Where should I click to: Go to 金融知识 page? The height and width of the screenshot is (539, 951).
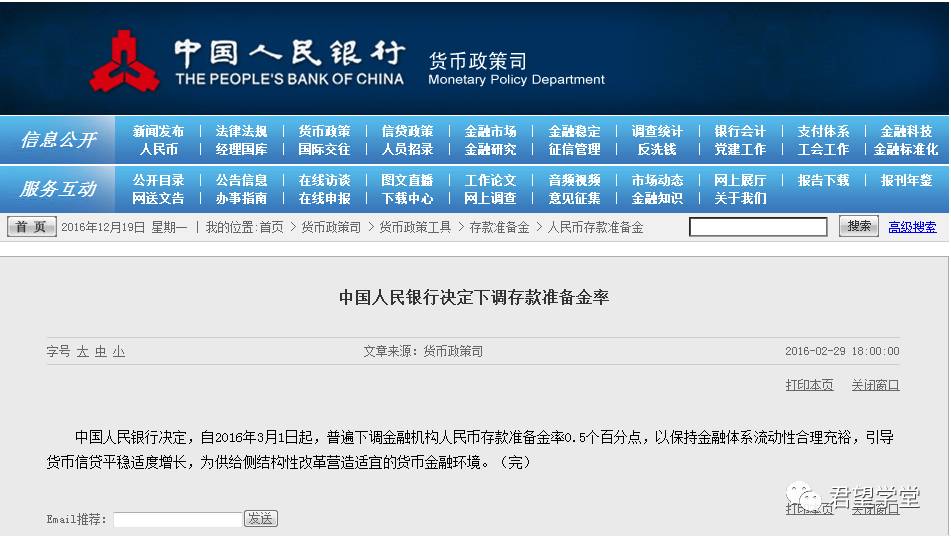click(657, 198)
